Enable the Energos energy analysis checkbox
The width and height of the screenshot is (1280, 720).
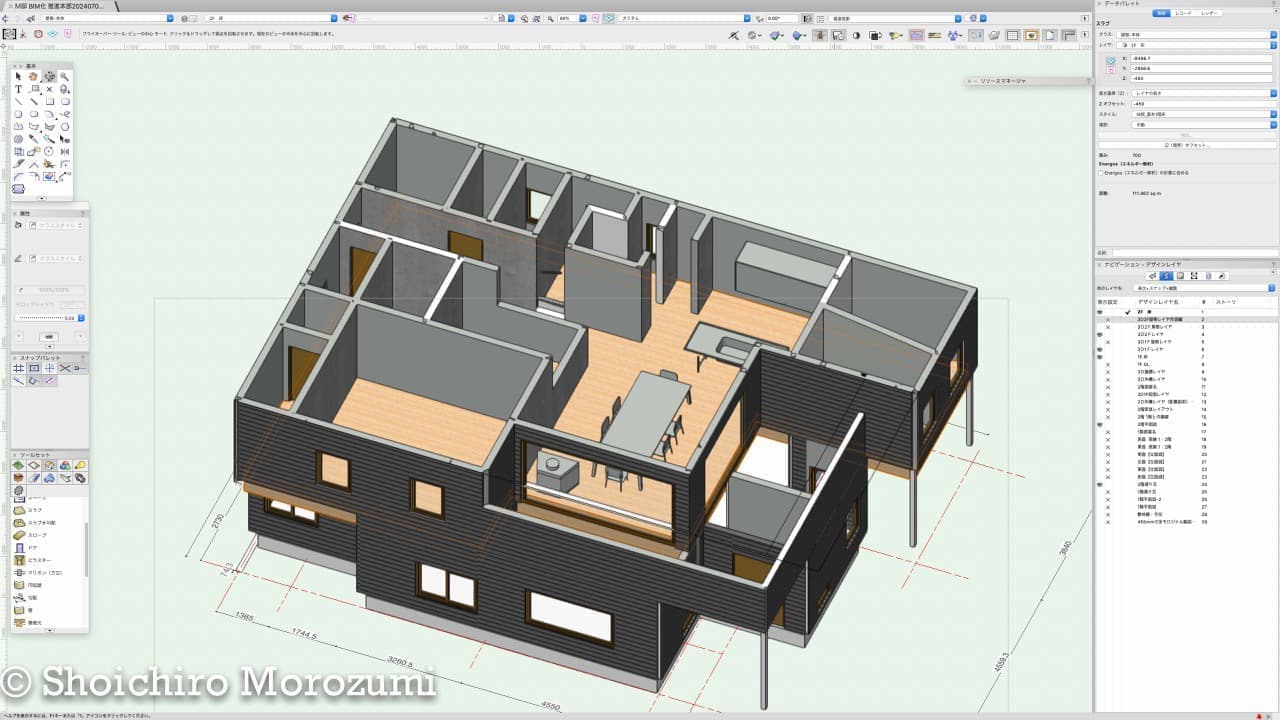point(1102,172)
